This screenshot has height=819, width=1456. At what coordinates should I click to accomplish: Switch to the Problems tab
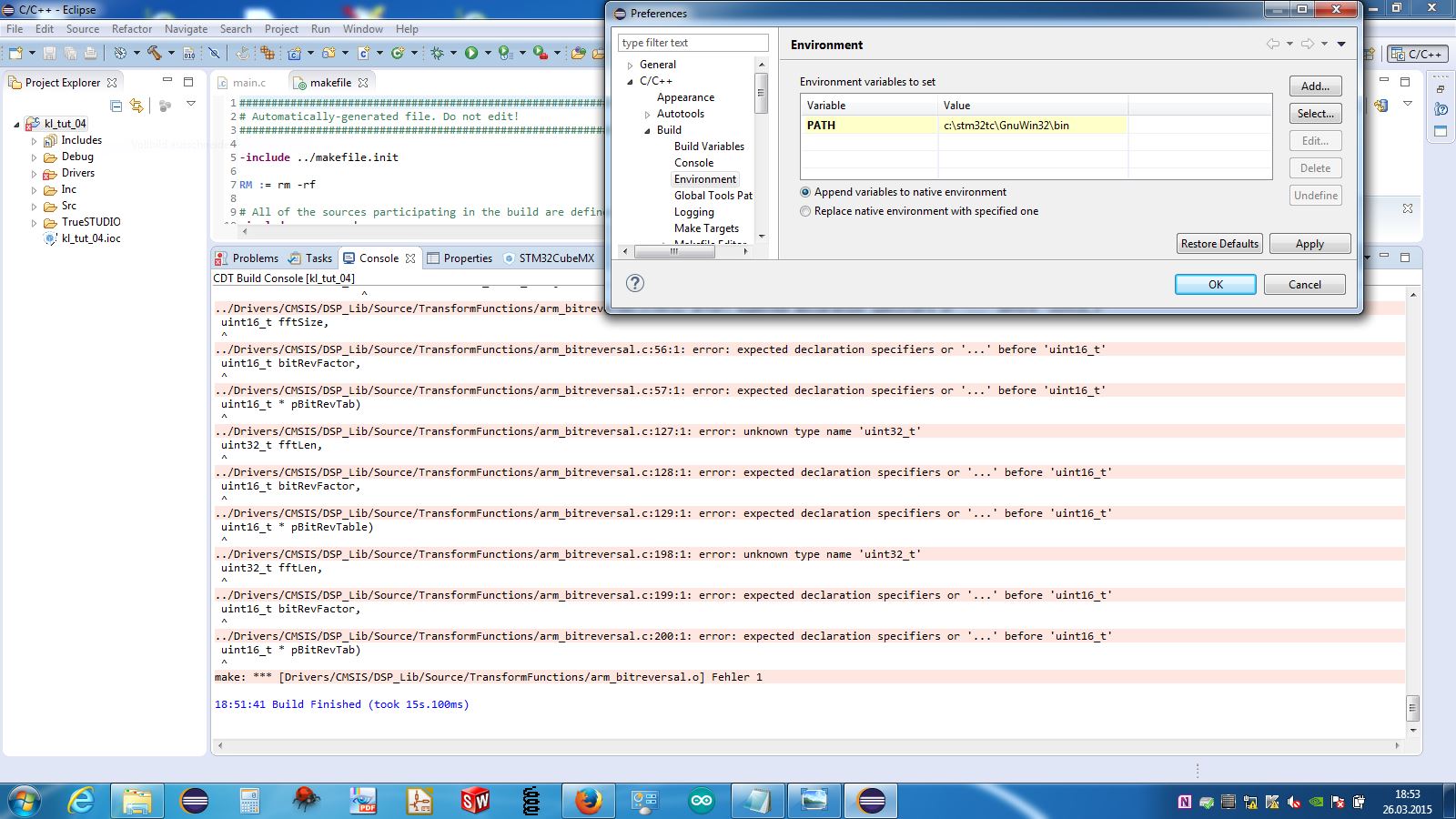click(247, 258)
